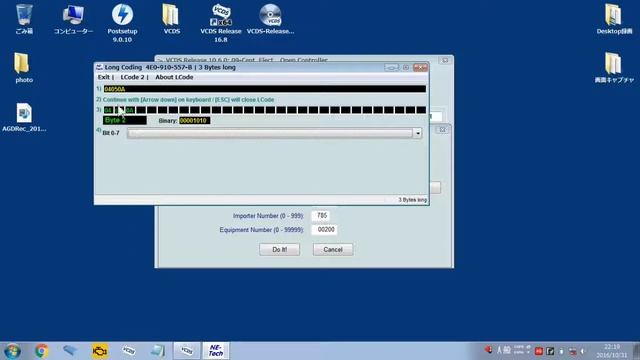This screenshot has width=640, height=360.
Task: Launch Google Chrome from the taskbar
Action: (41, 351)
